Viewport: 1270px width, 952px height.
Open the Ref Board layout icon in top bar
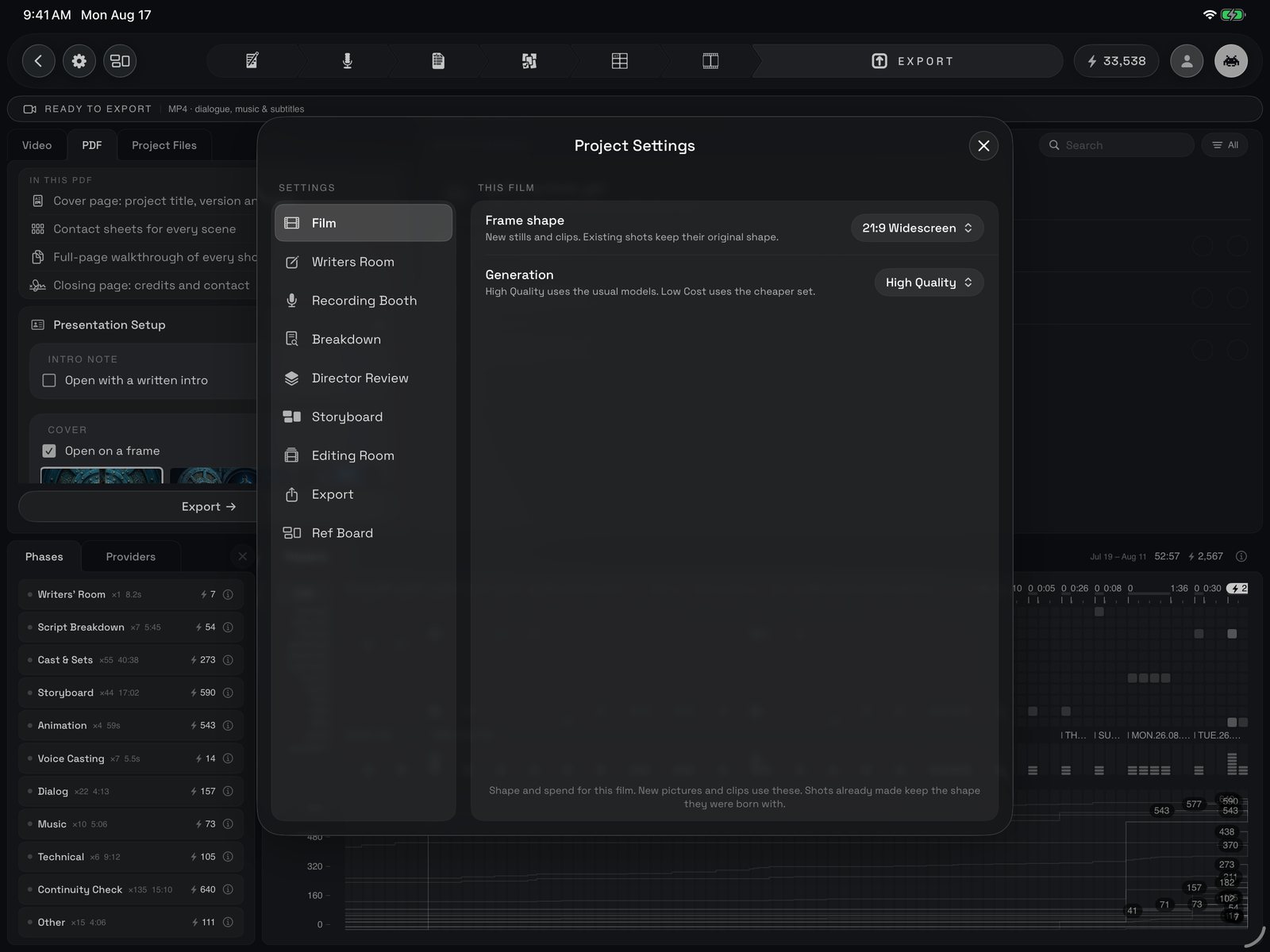[x=120, y=61]
